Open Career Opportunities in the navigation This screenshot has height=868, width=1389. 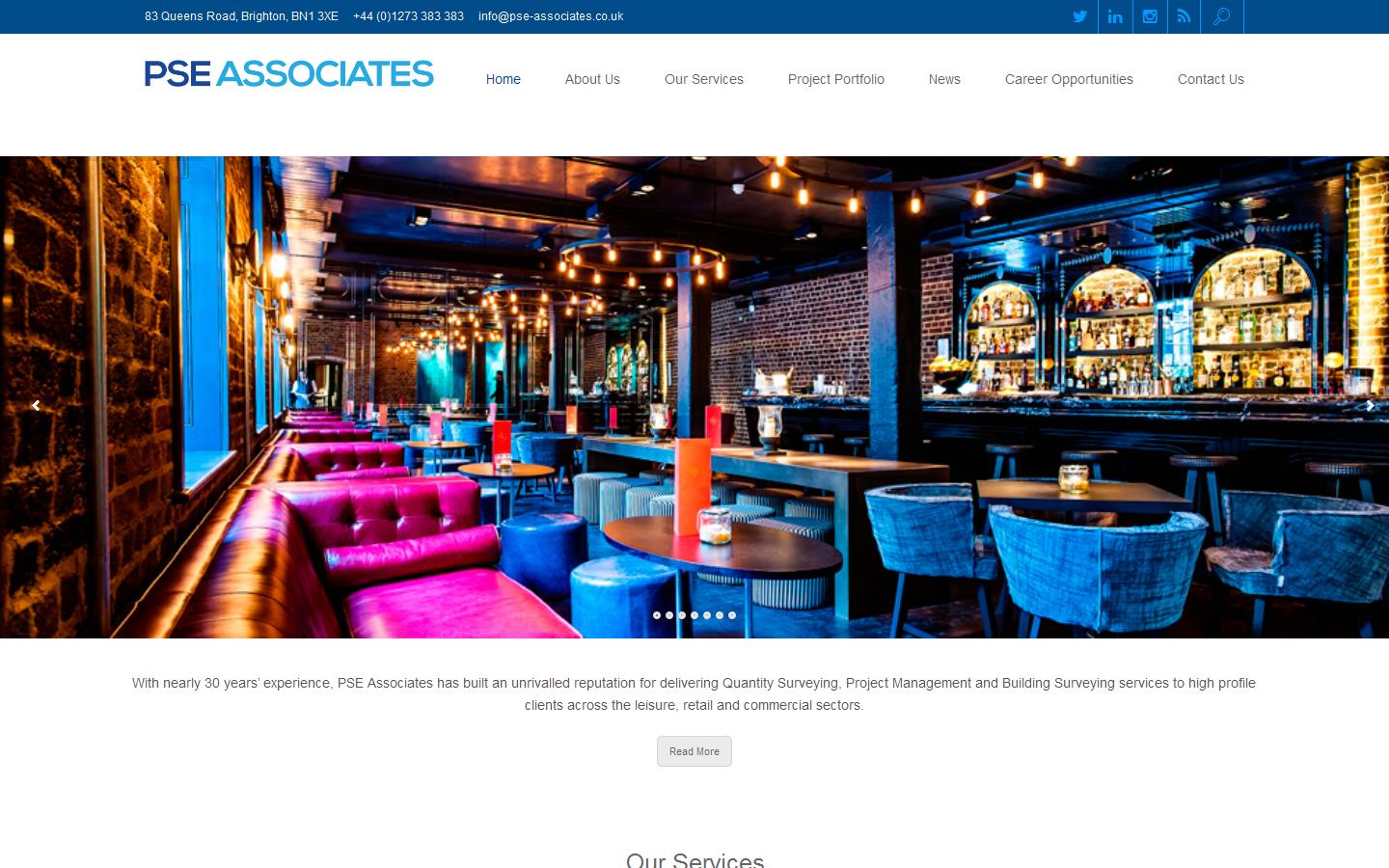pyautogui.click(x=1069, y=79)
